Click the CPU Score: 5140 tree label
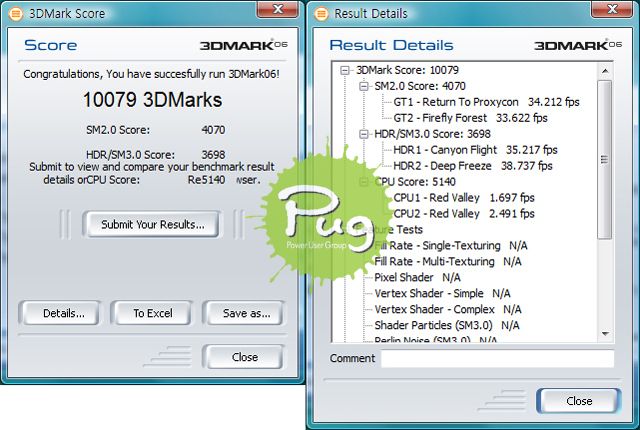The image size is (640, 430). (415, 182)
